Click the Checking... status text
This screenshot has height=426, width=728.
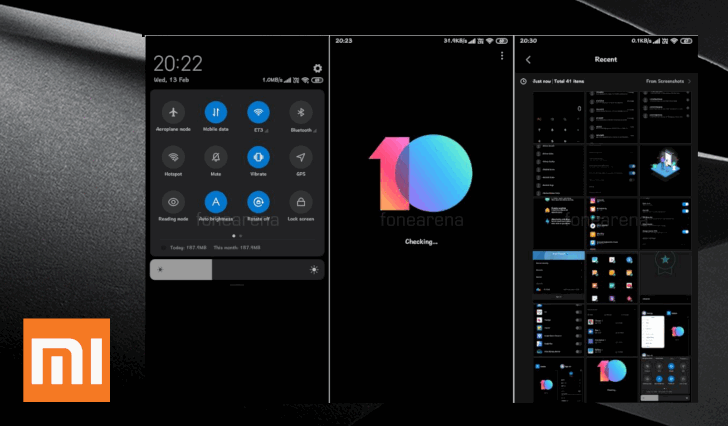pyautogui.click(x=421, y=241)
